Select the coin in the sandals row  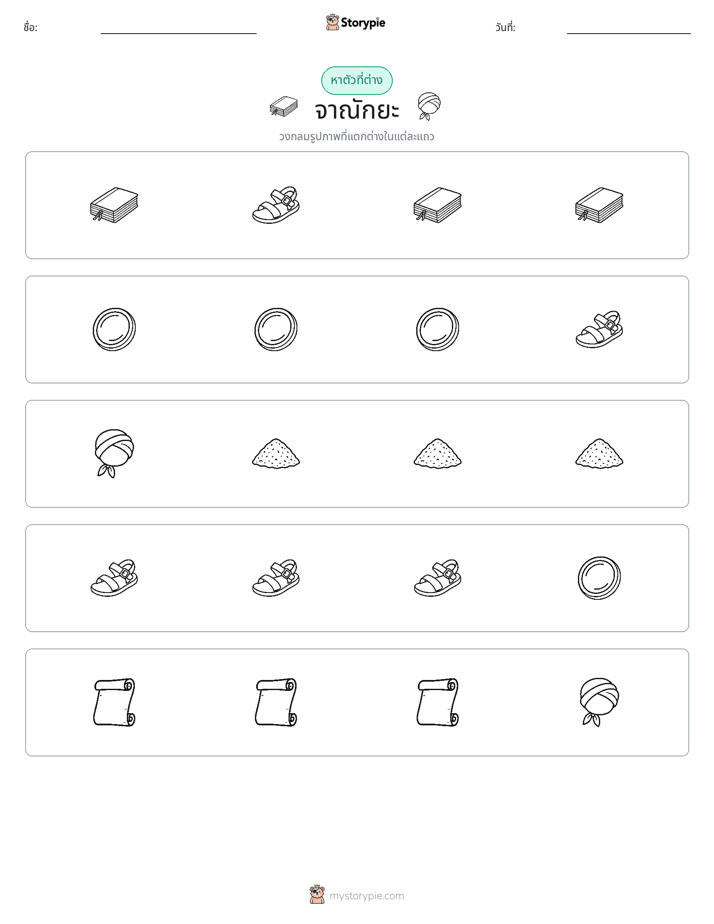pyautogui.click(x=599, y=578)
